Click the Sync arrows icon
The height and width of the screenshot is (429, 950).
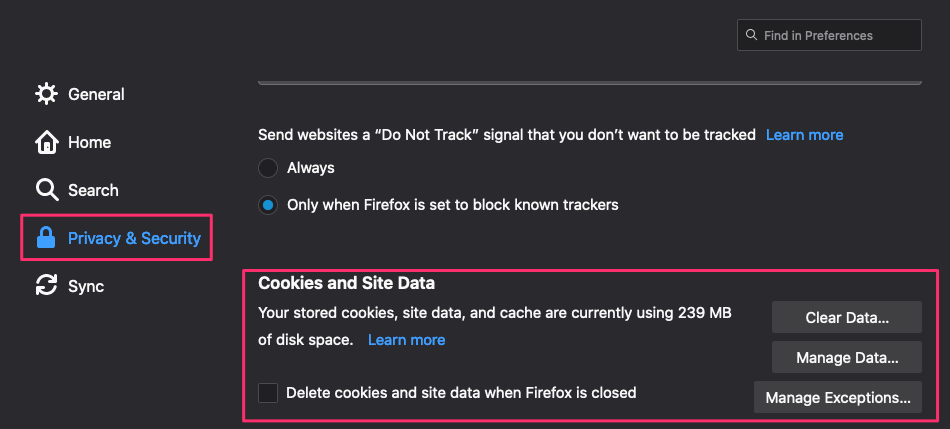tap(46, 286)
